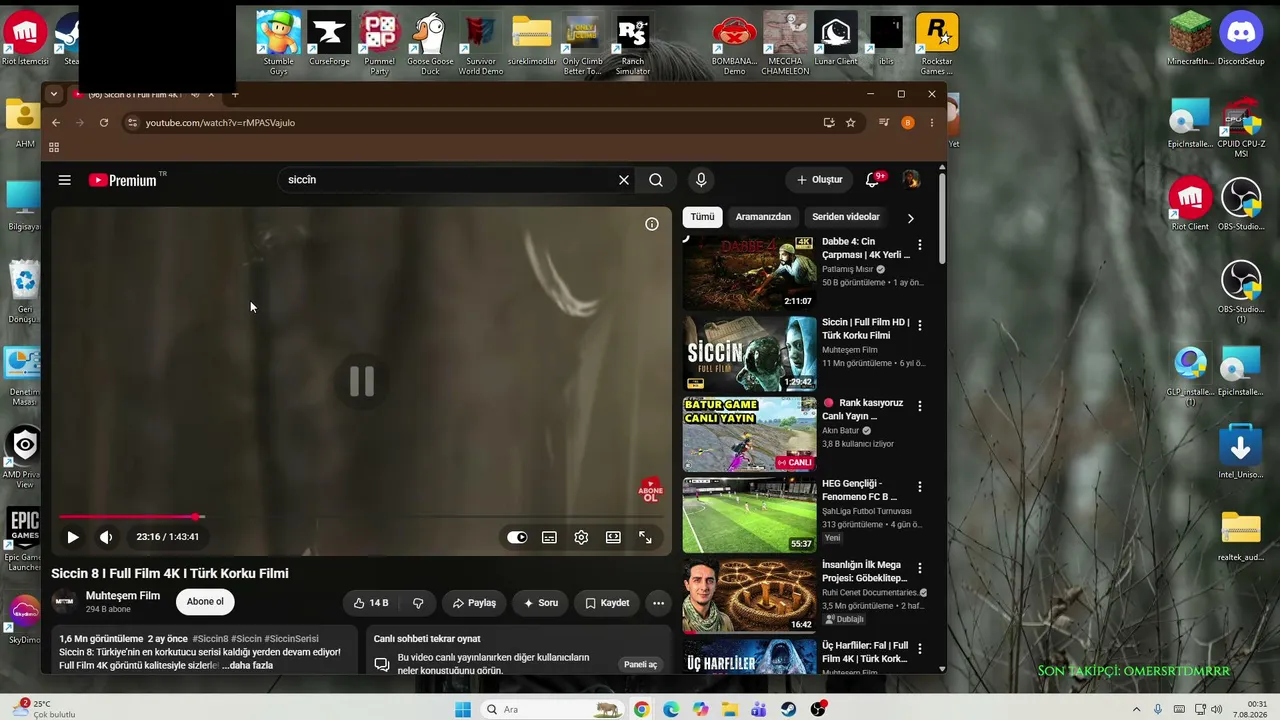Viewport: 1280px width, 720px height.
Task: Reload the YouTube page
Action: point(104,123)
